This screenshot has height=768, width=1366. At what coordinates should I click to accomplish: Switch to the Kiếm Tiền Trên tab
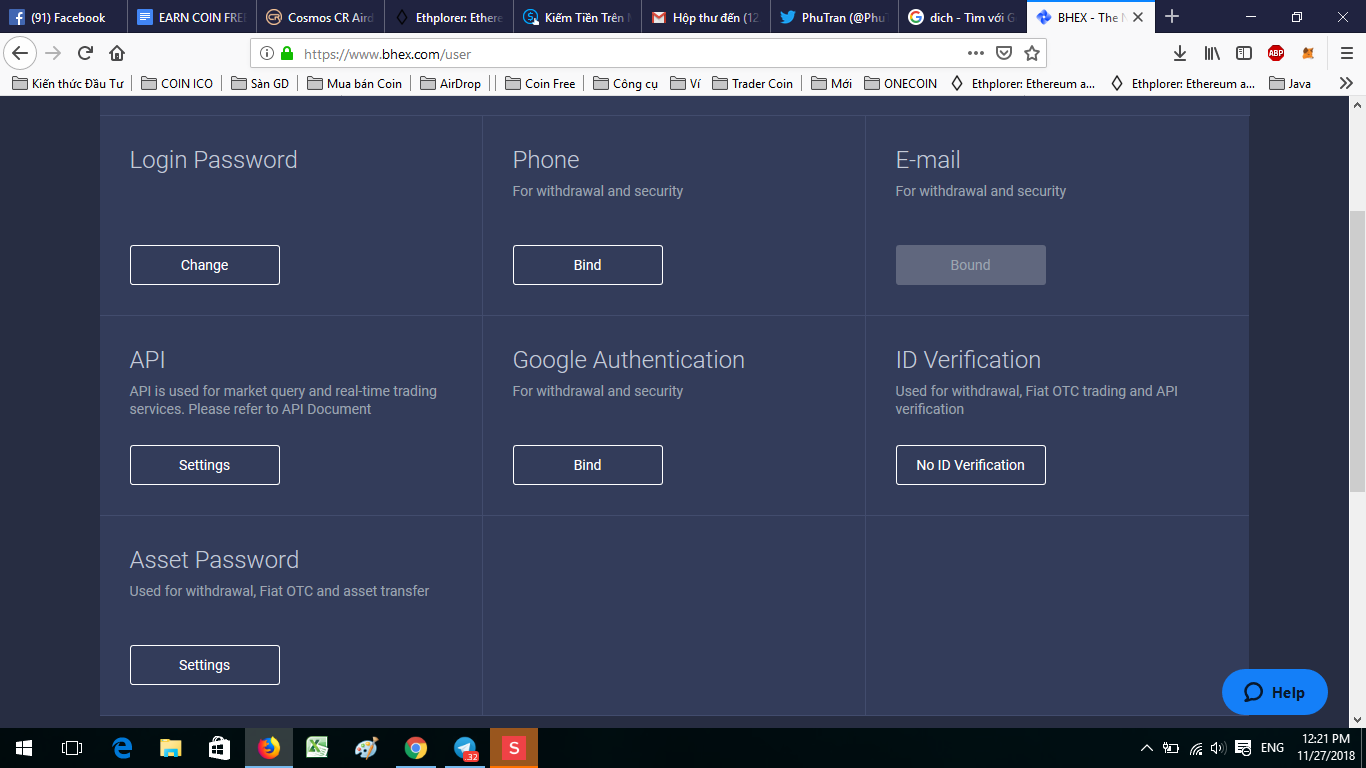(x=576, y=17)
